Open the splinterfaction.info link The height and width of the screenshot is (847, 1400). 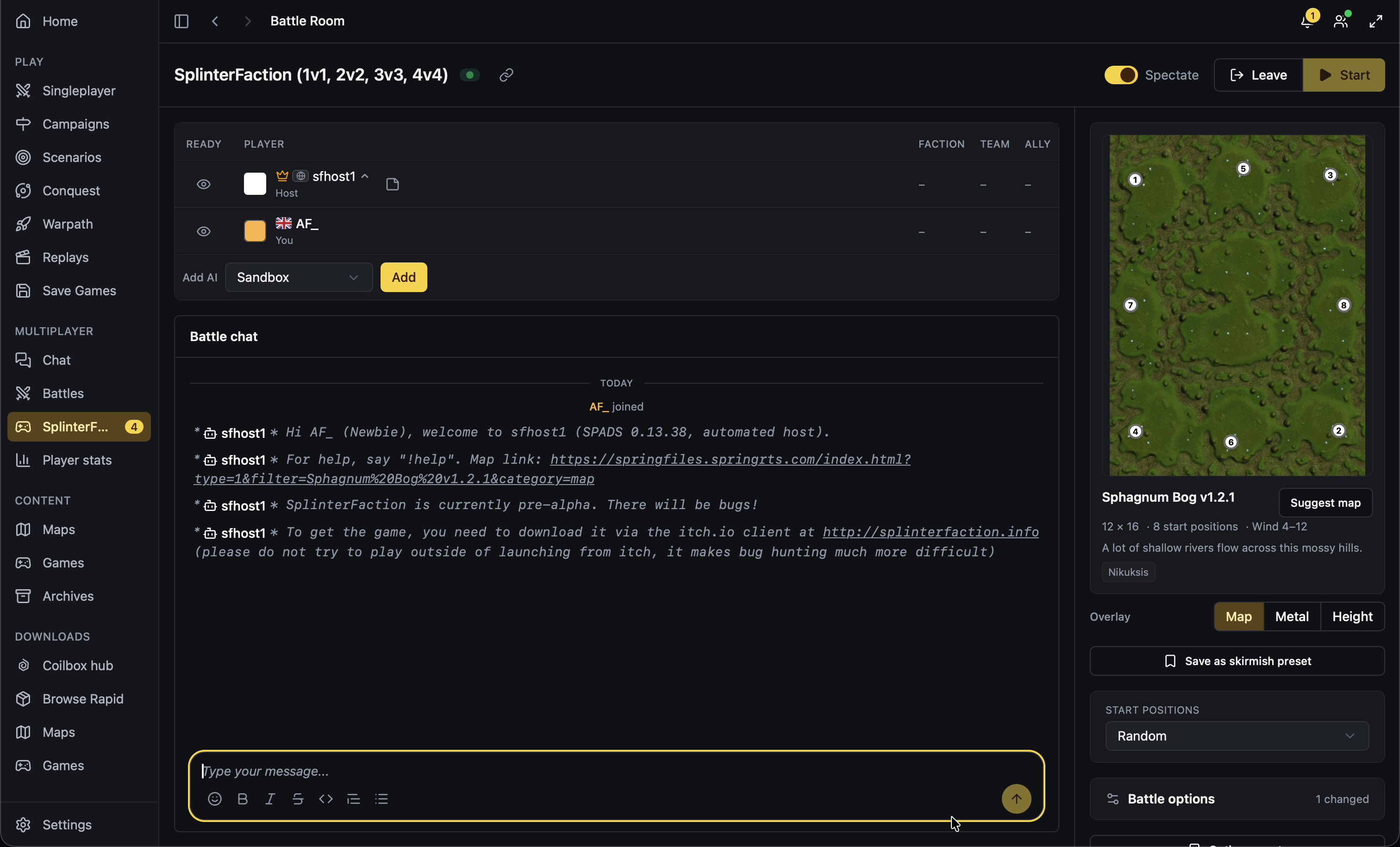930,532
